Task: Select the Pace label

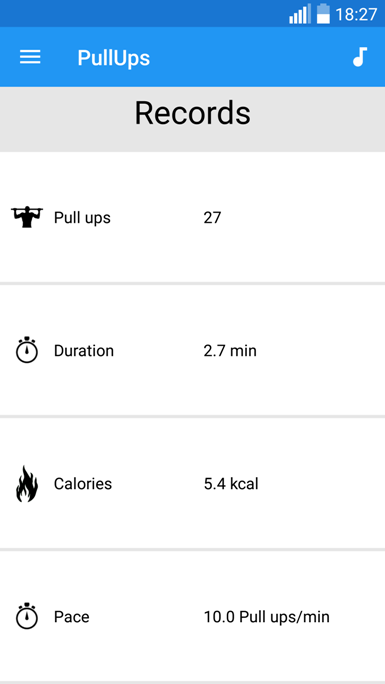Action: tap(72, 617)
